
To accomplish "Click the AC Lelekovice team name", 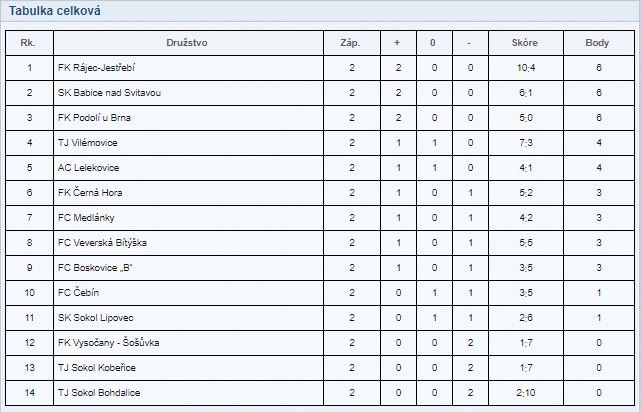I will pos(88,168).
